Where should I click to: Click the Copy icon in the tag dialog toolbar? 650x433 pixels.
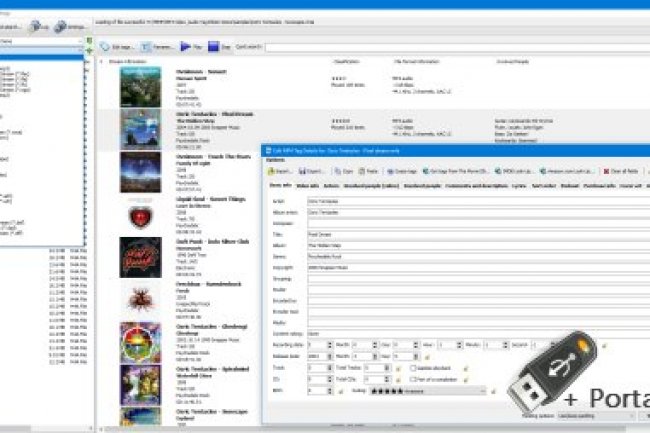[338, 171]
